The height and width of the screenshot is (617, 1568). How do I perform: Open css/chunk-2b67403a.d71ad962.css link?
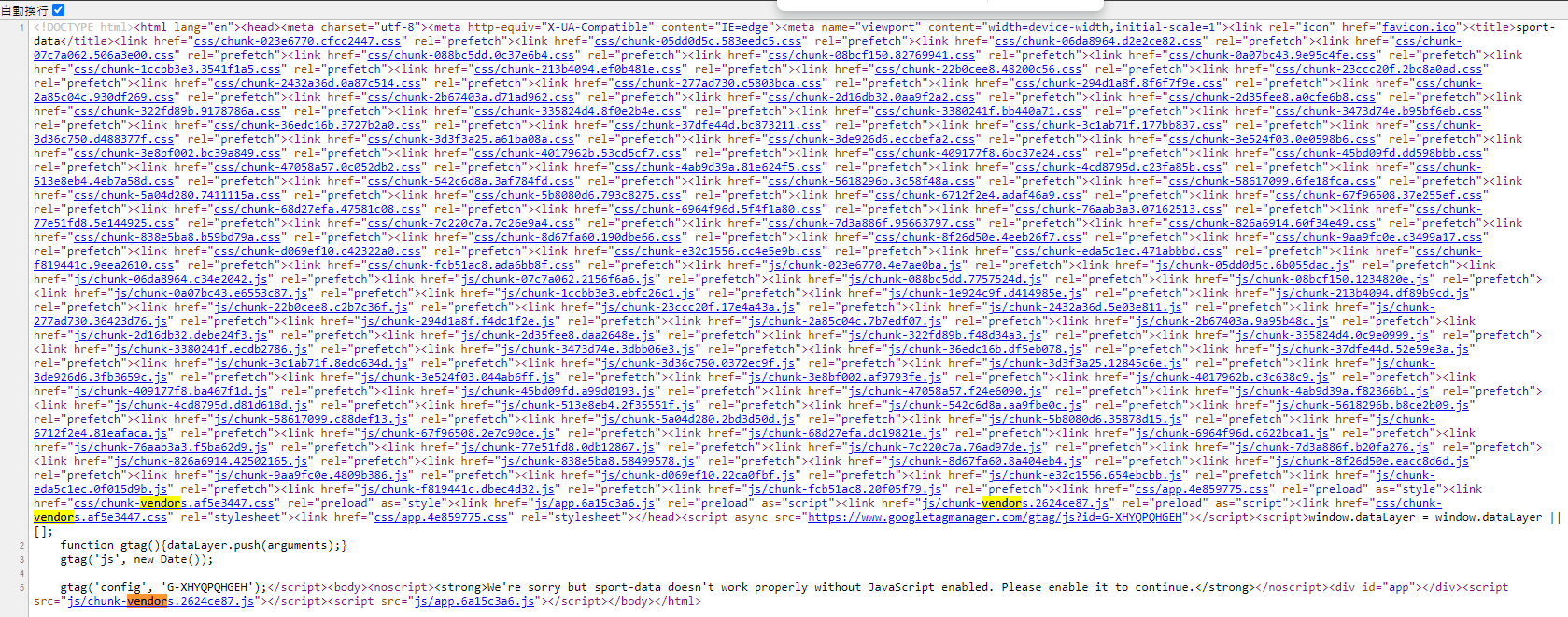click(x=471, y=97)
